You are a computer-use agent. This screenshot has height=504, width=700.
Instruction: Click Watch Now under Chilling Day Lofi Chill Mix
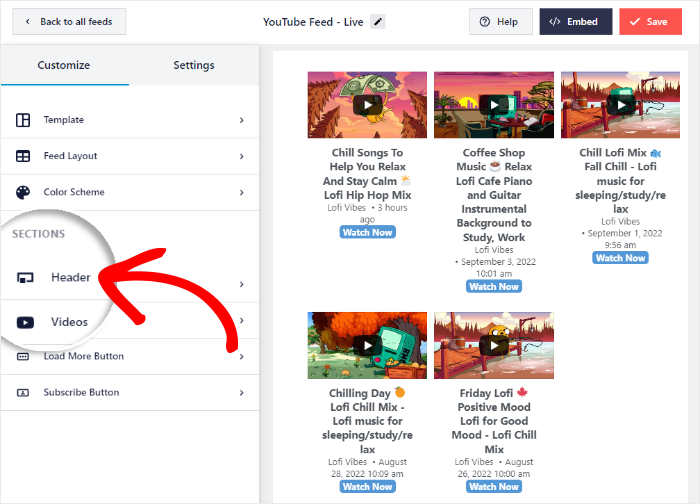click(367, 487)
